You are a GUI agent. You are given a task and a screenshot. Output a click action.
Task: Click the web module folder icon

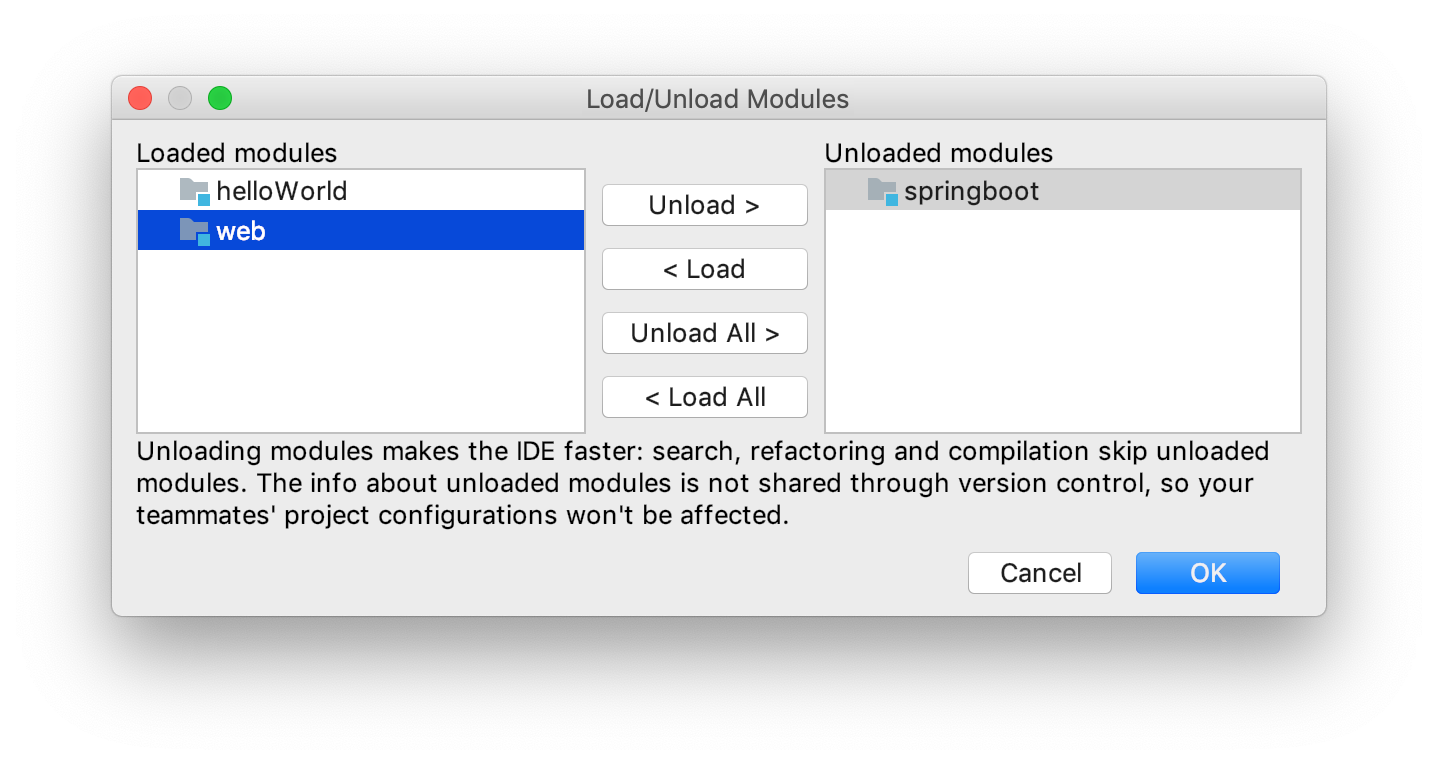point(195,231)
